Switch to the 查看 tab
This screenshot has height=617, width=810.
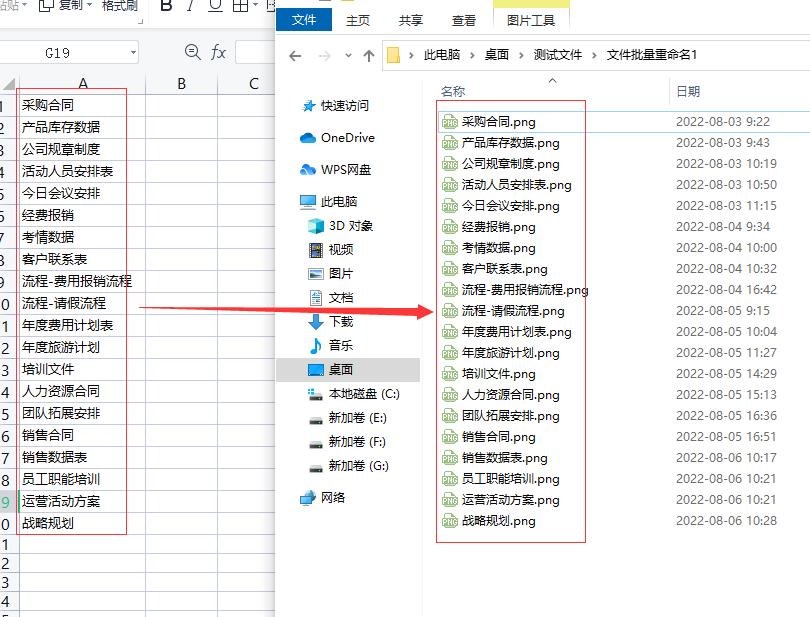[x=463, y=20]
